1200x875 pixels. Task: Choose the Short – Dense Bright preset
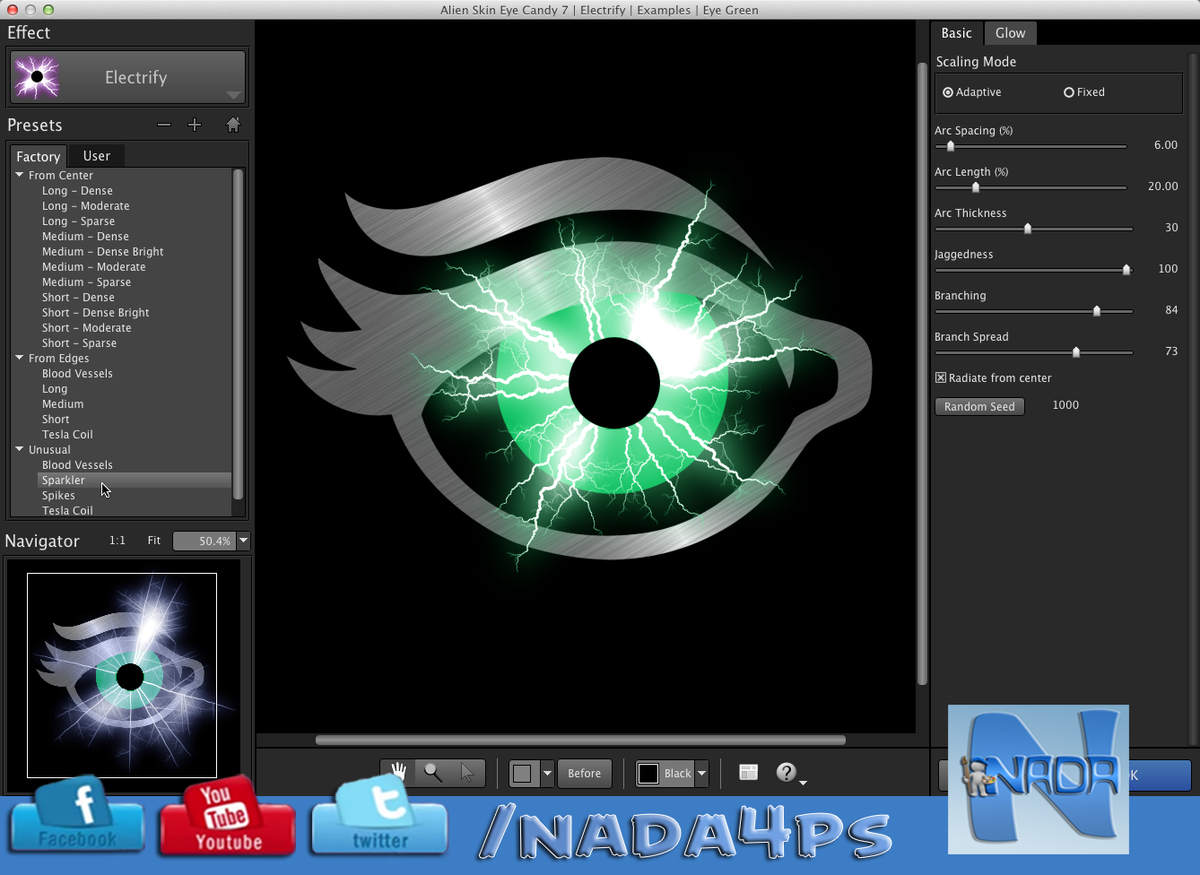tap(95, 313)
